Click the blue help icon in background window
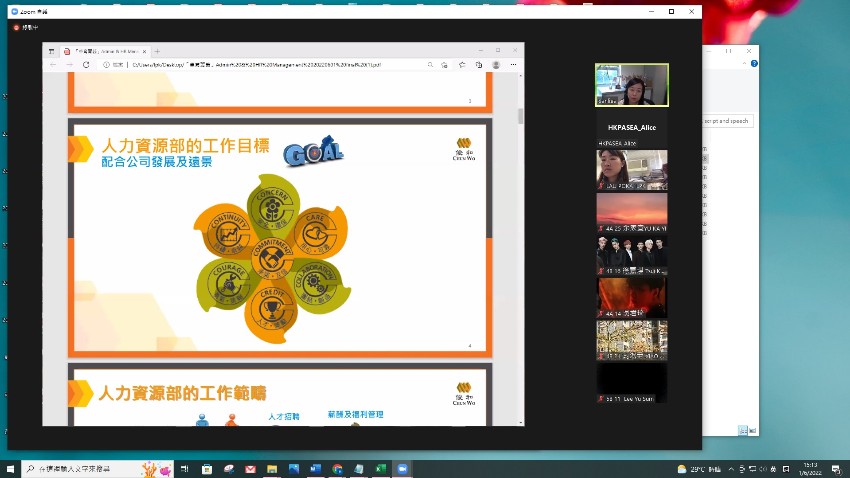Viewport: 850px width, 478px height. pyautogui.click(x=754, y=63)
